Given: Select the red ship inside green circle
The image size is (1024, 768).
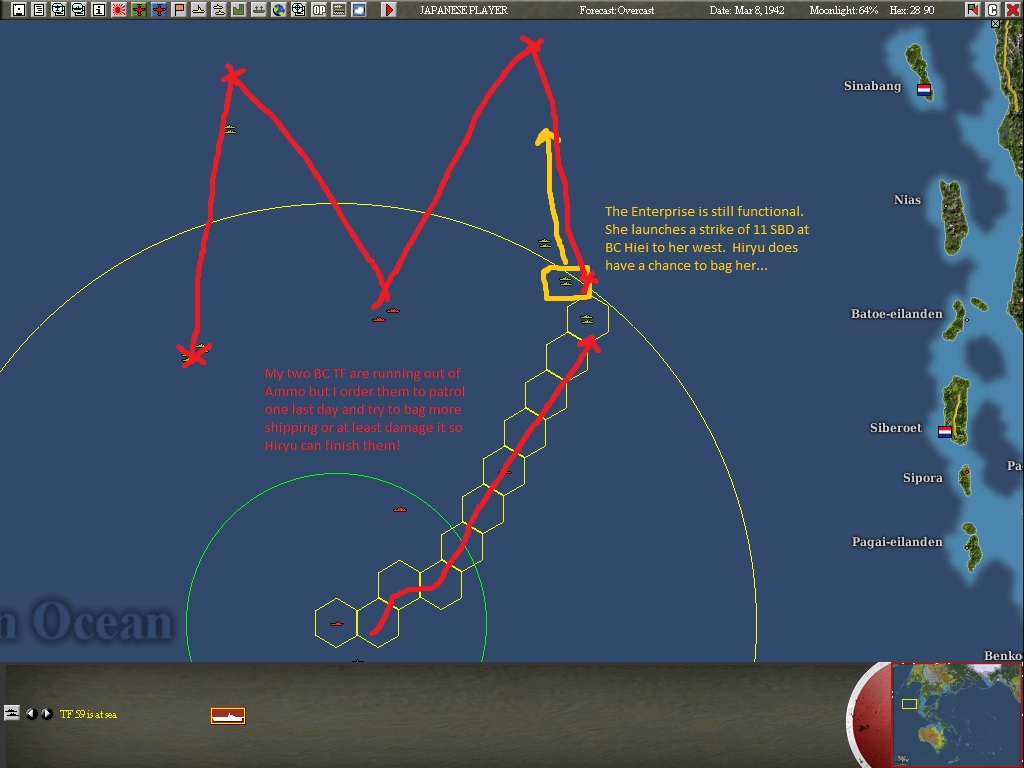Looking at the screenshot, I should pyautogui.click(x=400, y=509).
